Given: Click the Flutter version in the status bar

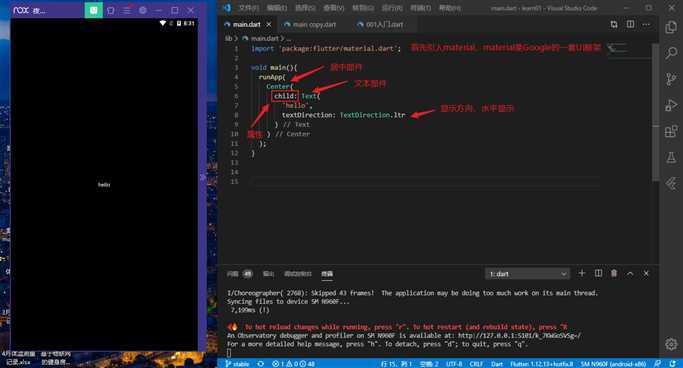Looking at the screenshot, I should click(x=541, y=364).
